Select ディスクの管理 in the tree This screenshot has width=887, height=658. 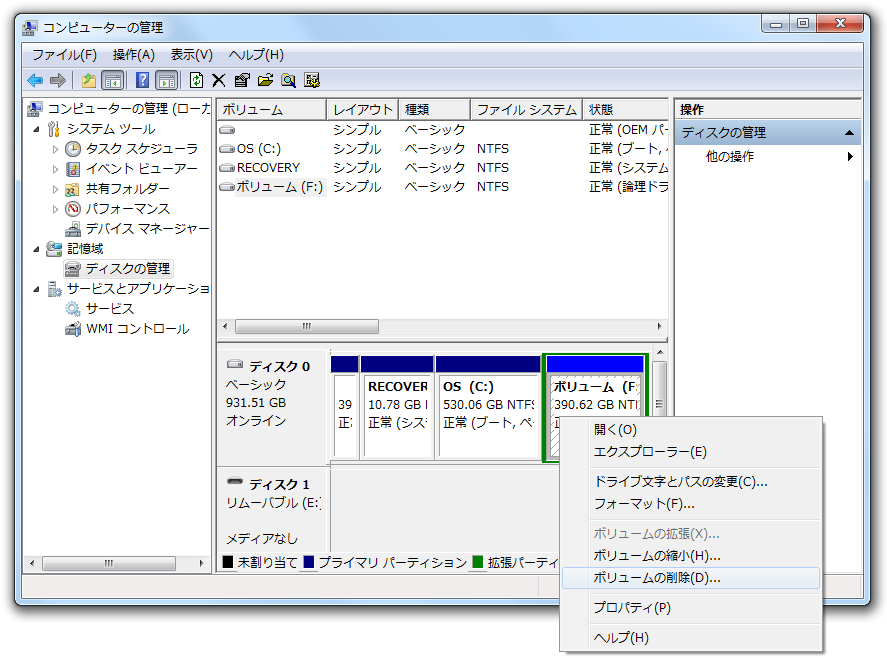coord(127,269)
